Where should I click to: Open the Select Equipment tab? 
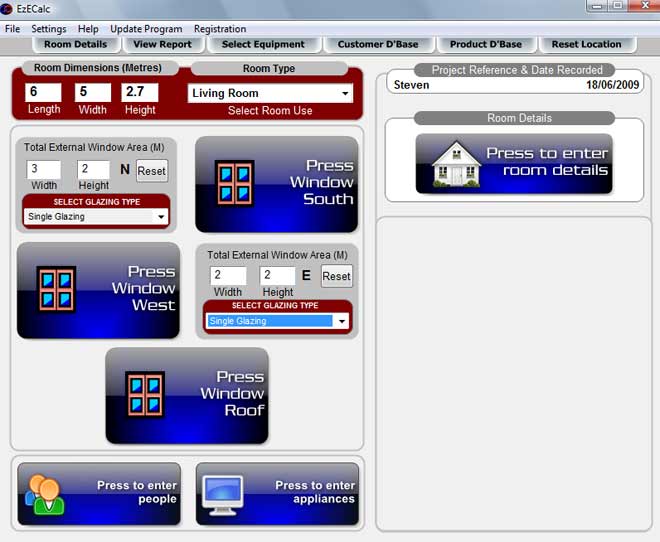click(263, 44)
